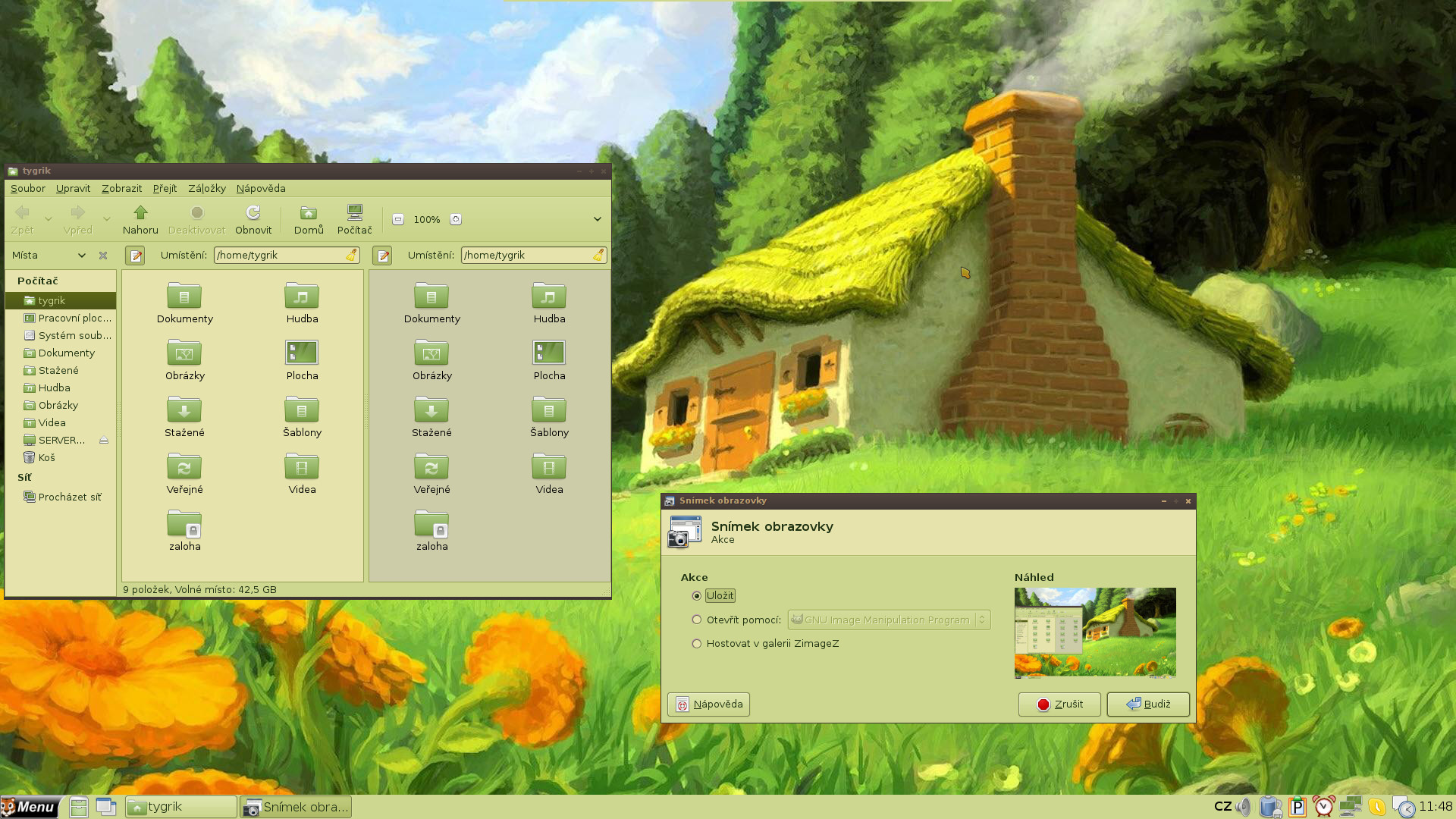Eject the SERVER volume in the sidebar
The width and height of the screenshot is (1456, 819).
coord(104,441)
